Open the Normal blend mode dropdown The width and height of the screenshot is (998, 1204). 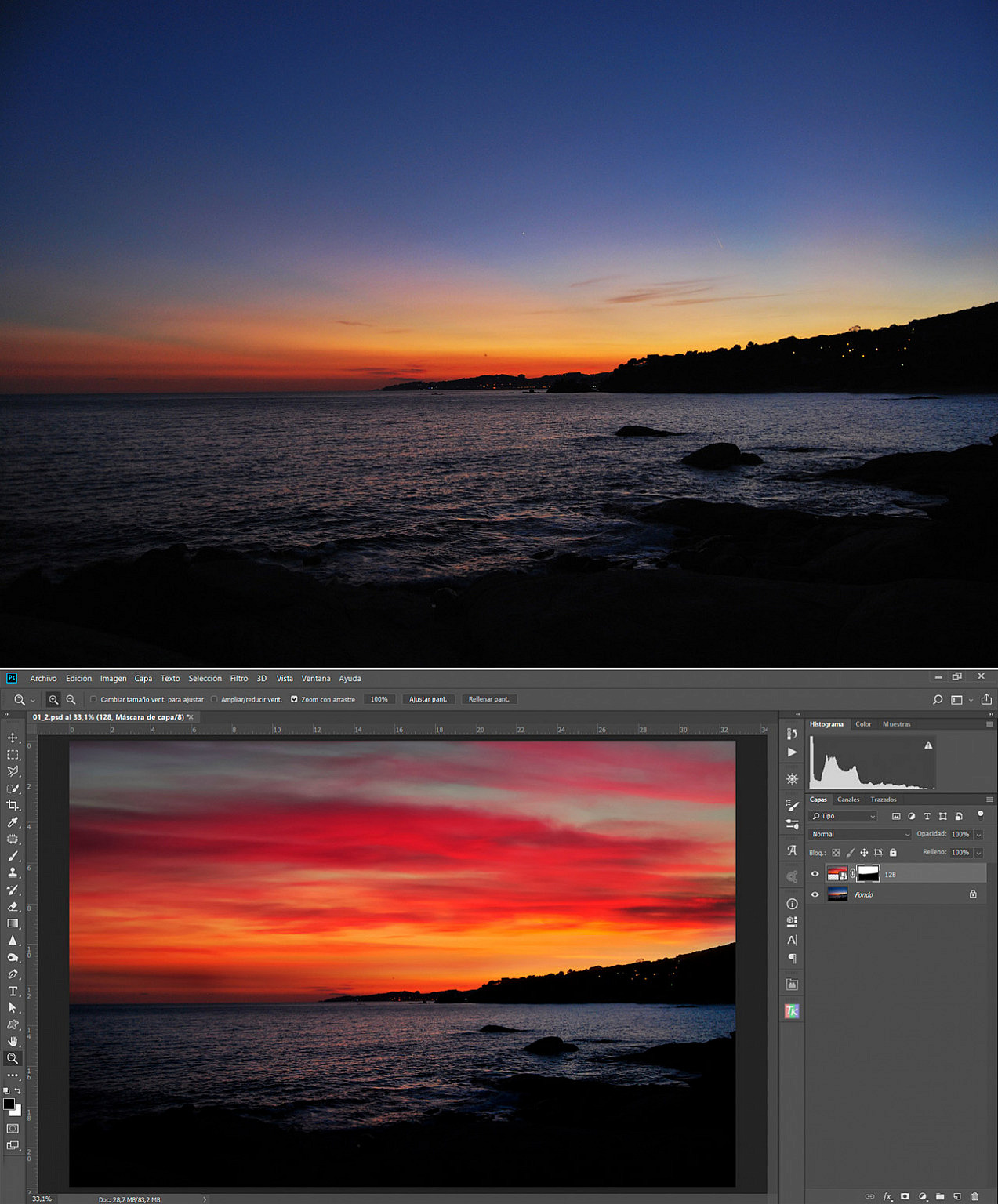[858, 834]
